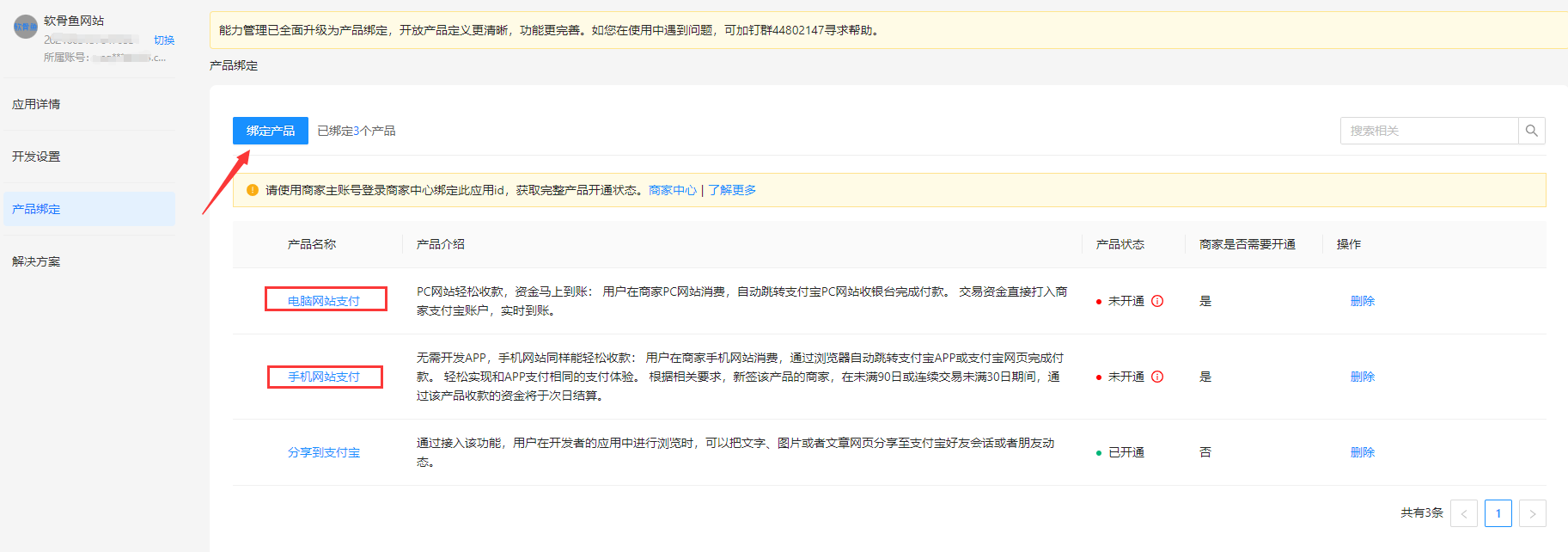Click the 操作 column header
The width and height of the screenshot is (1568, 552).
[1349, 244]
